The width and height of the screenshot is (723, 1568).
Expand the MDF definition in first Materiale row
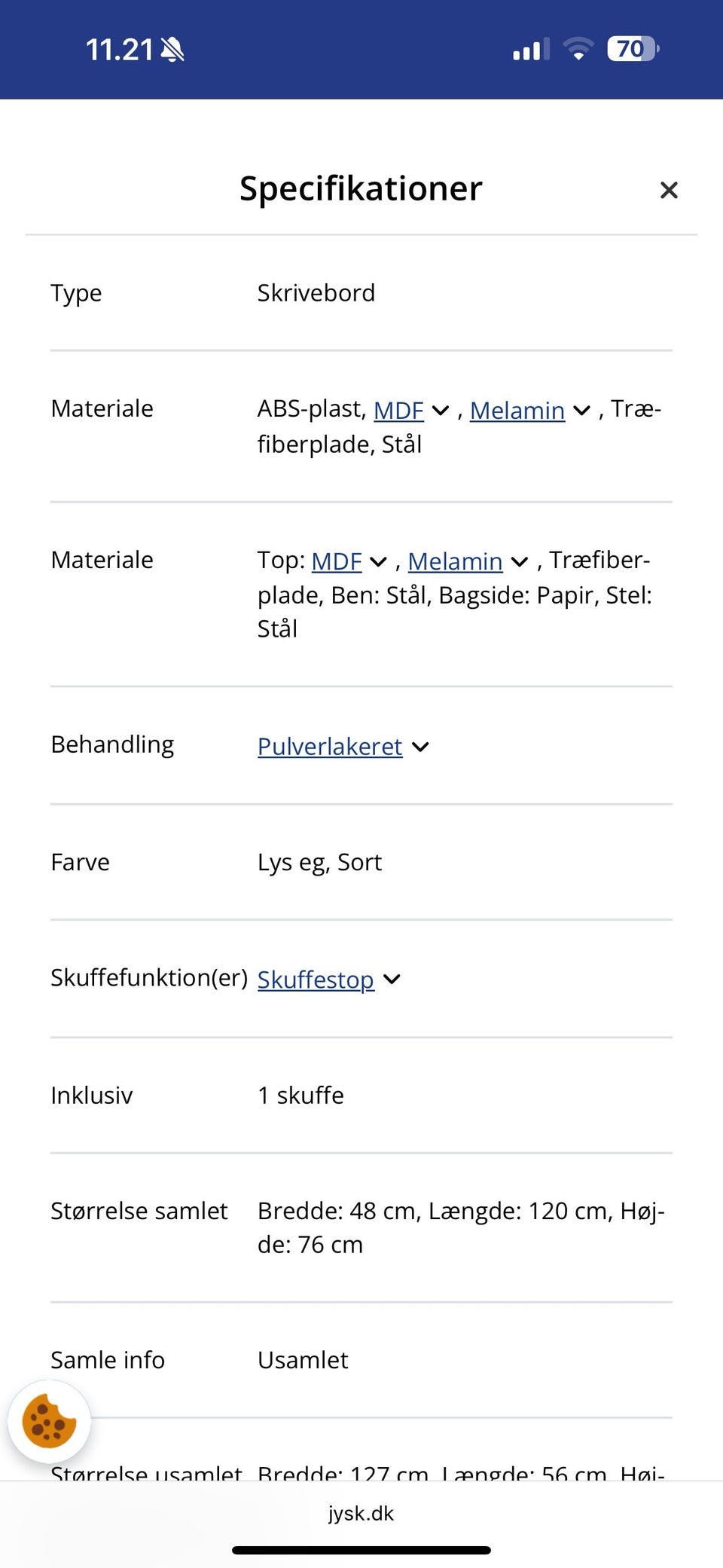(441, 411)
